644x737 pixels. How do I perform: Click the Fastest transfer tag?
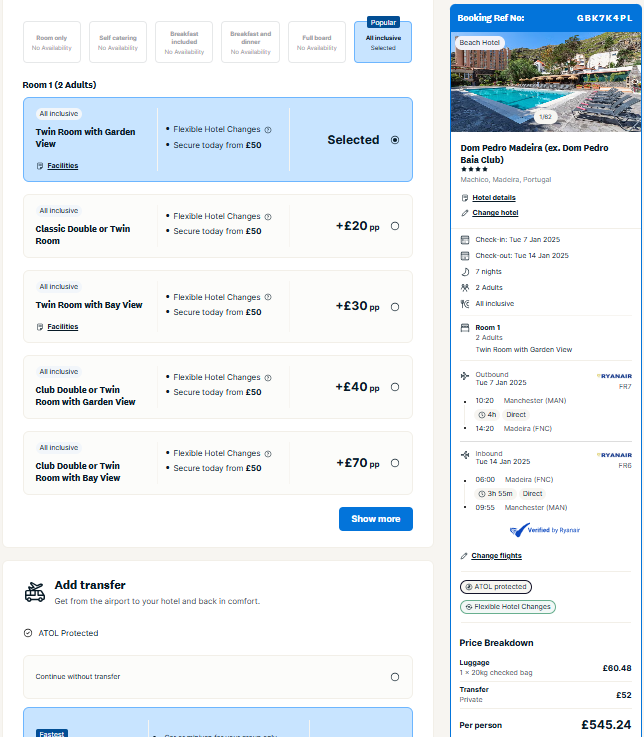[x=52, y=733]
